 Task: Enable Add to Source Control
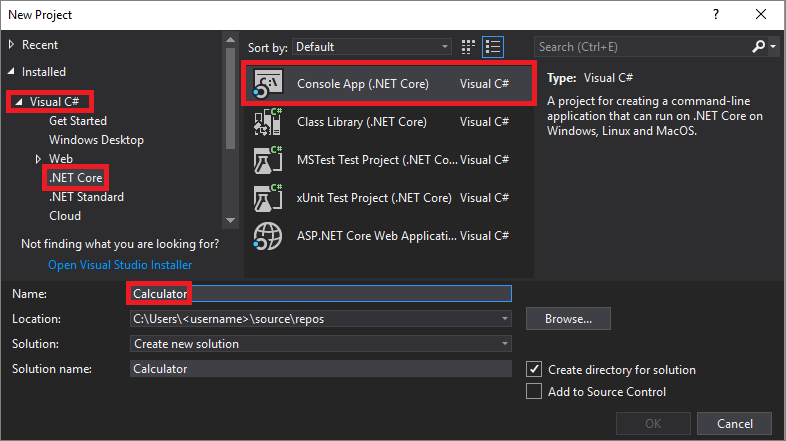point(534,392)
